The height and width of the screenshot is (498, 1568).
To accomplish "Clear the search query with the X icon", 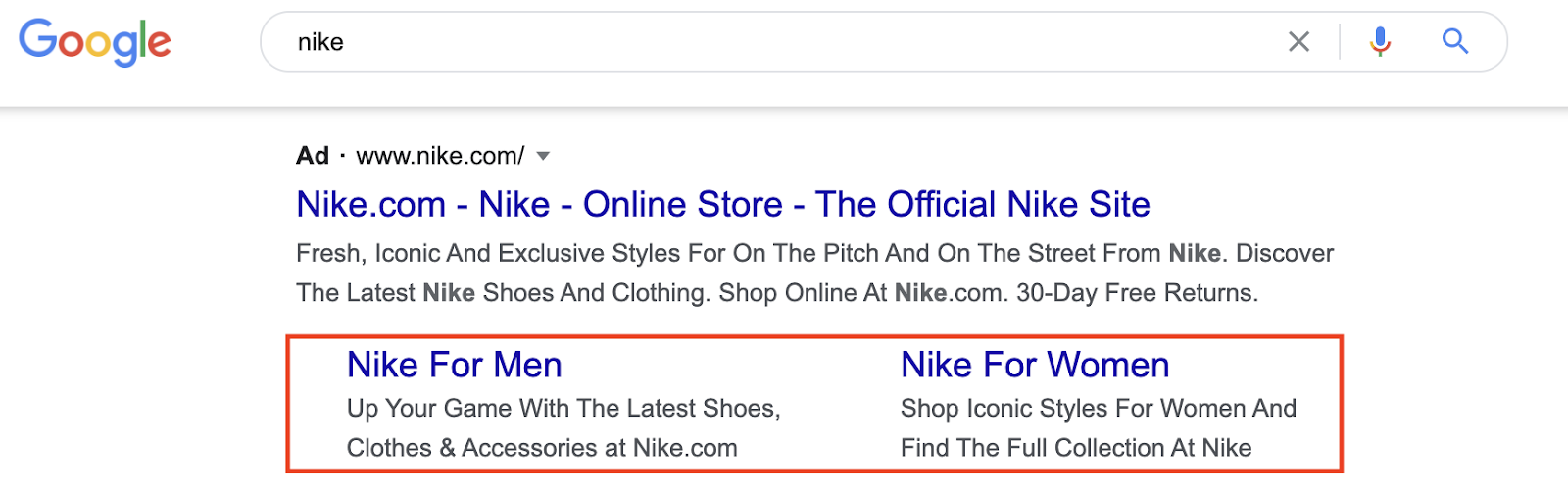I will pyautogui.click(x=1298, y=42).
